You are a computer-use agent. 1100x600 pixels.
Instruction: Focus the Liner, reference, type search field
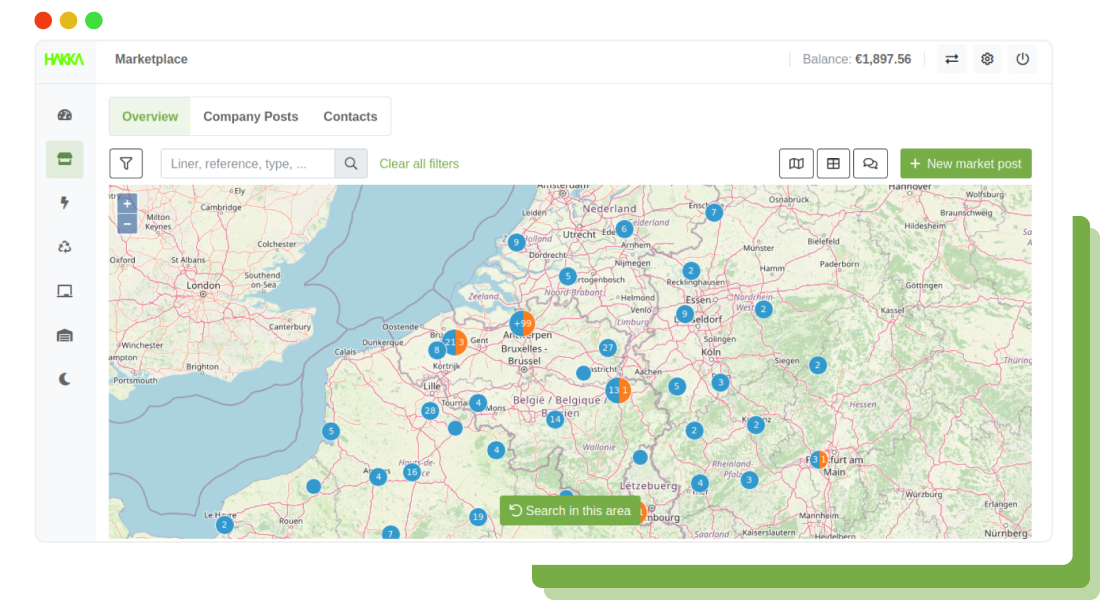[x=248, y=164]
